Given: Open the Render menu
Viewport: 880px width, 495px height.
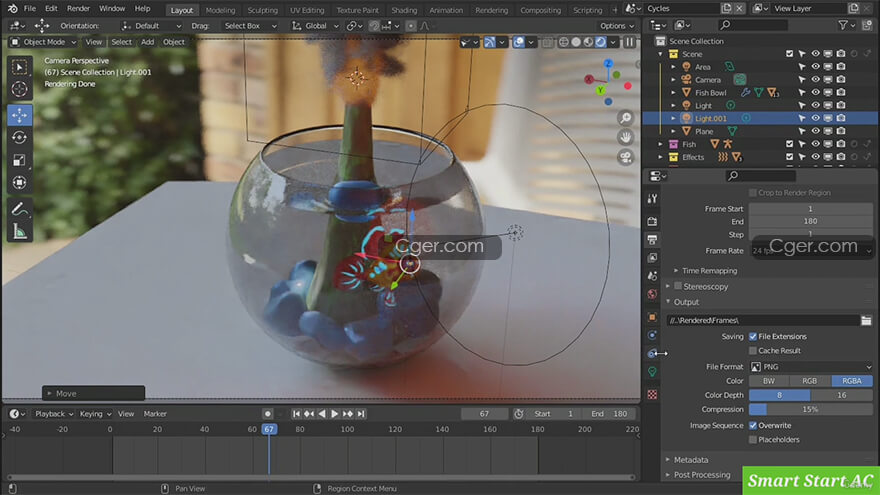Looking at the screenshot, I should (78, 8).
